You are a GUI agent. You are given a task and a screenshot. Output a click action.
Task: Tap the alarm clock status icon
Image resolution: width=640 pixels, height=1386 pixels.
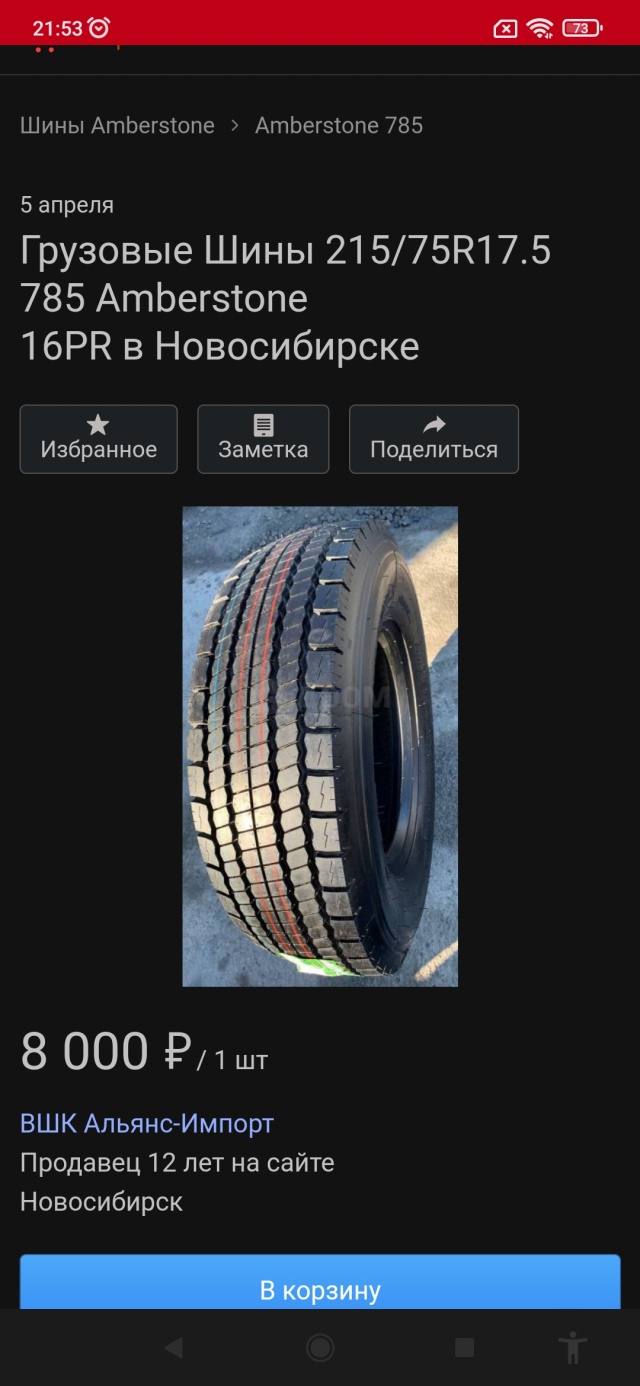point(99,28)
